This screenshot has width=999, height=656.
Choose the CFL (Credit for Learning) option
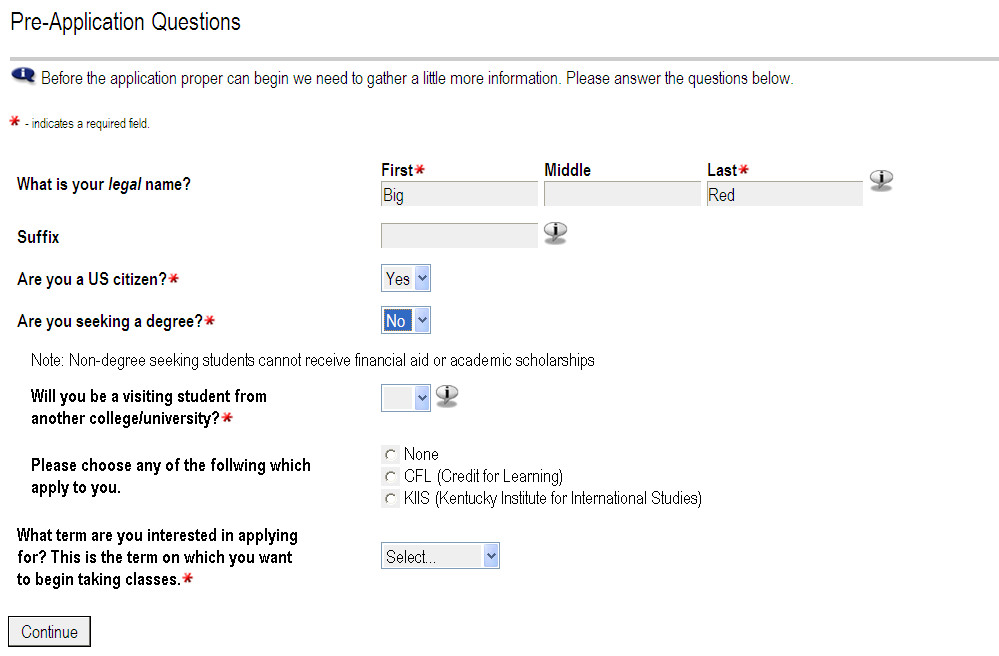390,477
